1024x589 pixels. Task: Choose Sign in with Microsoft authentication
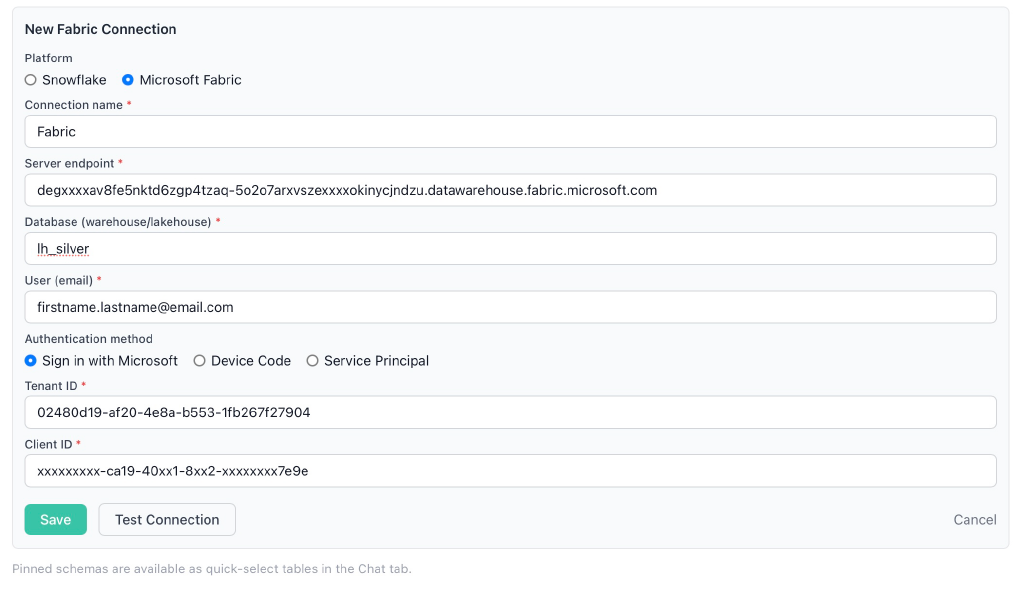[31, 360]
